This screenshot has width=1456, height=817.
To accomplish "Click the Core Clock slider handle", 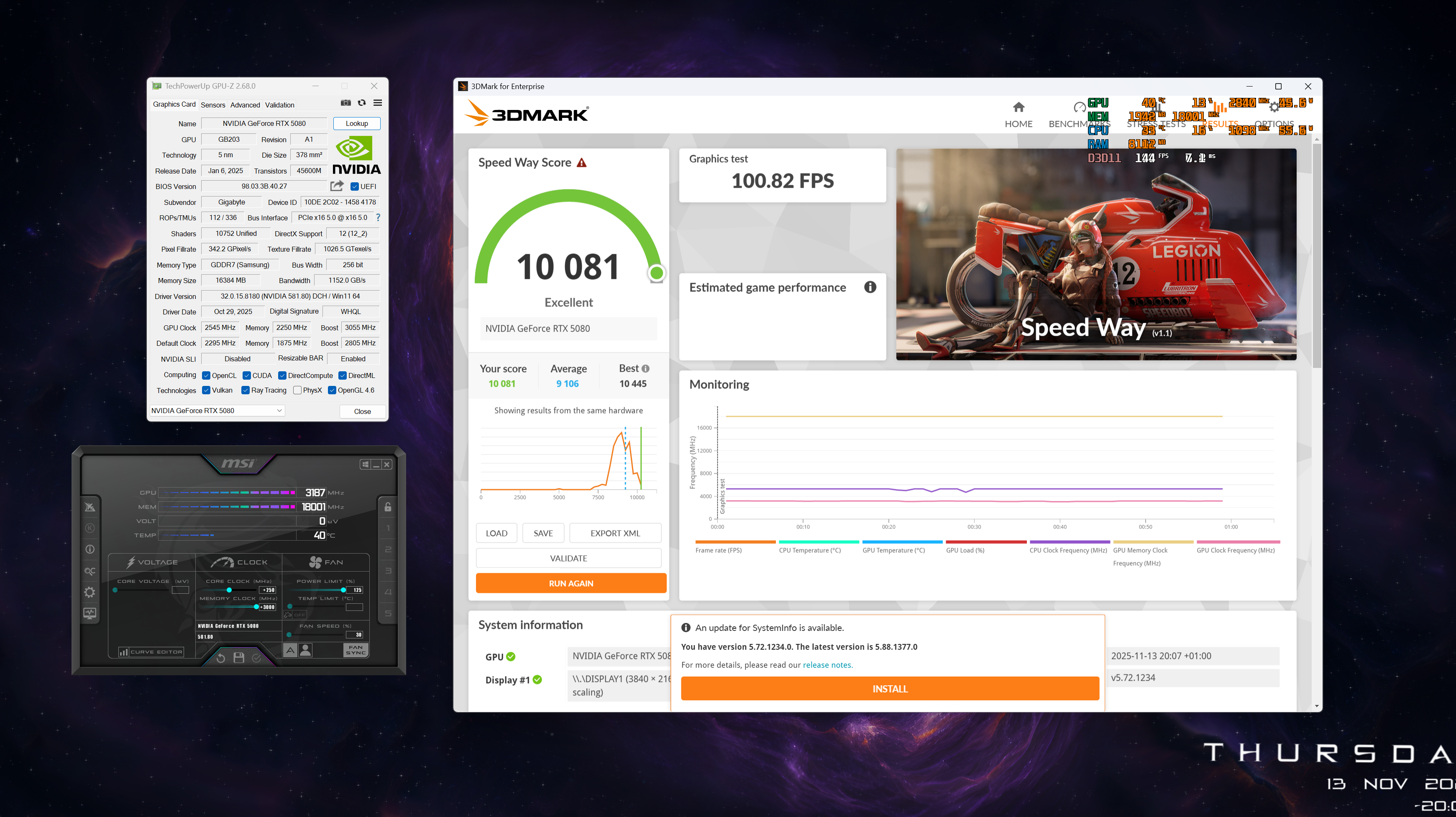I will pos(229,590).
